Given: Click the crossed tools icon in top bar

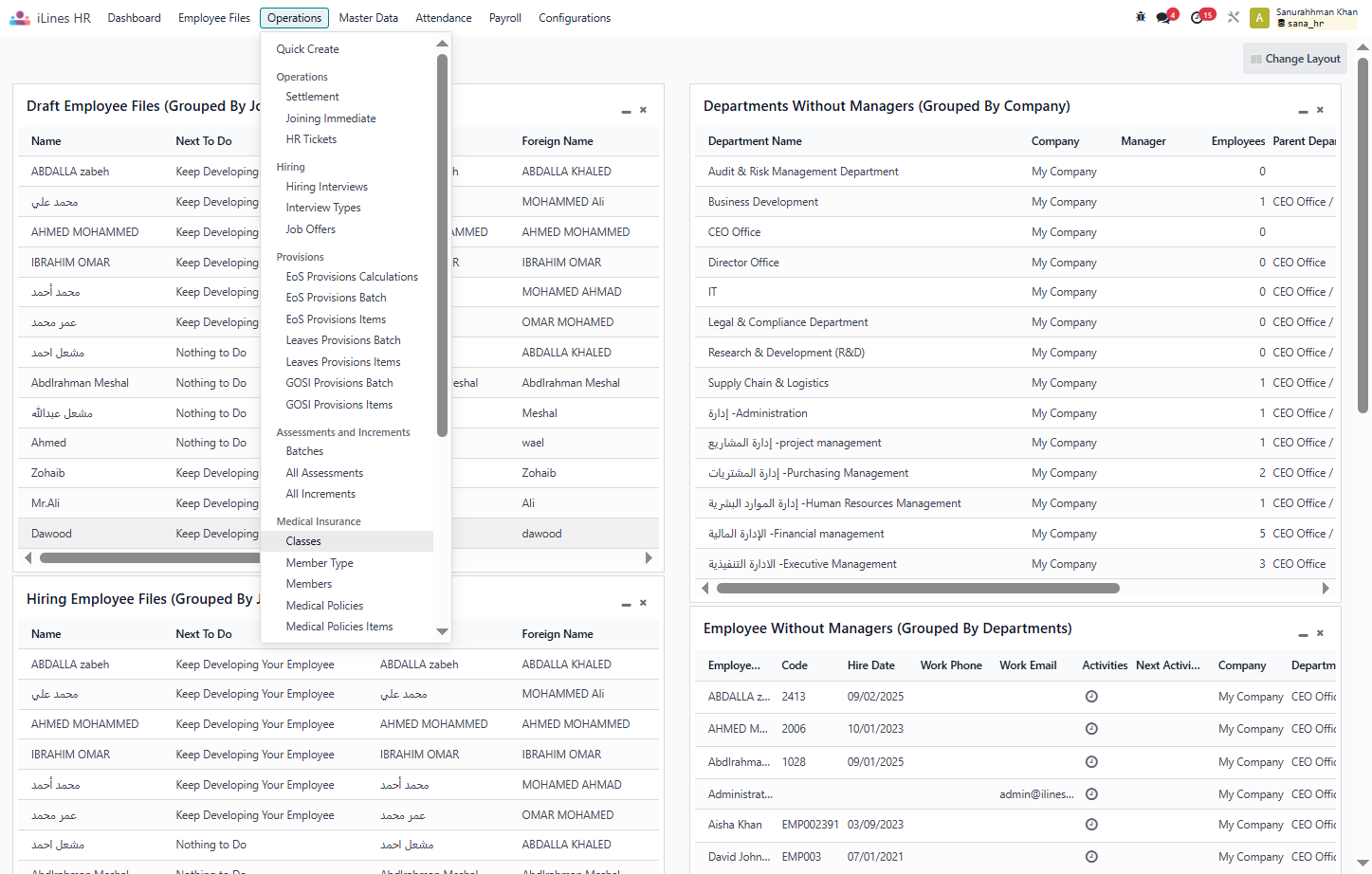Looking at the screenshot, I should 1234,17.
